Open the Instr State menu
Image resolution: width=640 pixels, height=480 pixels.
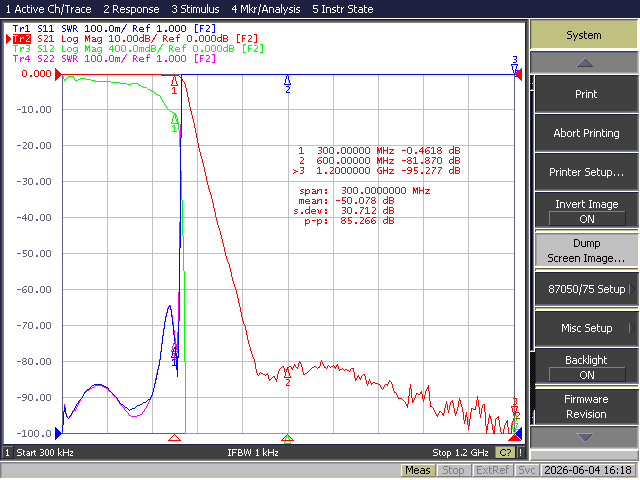(342, 9)
